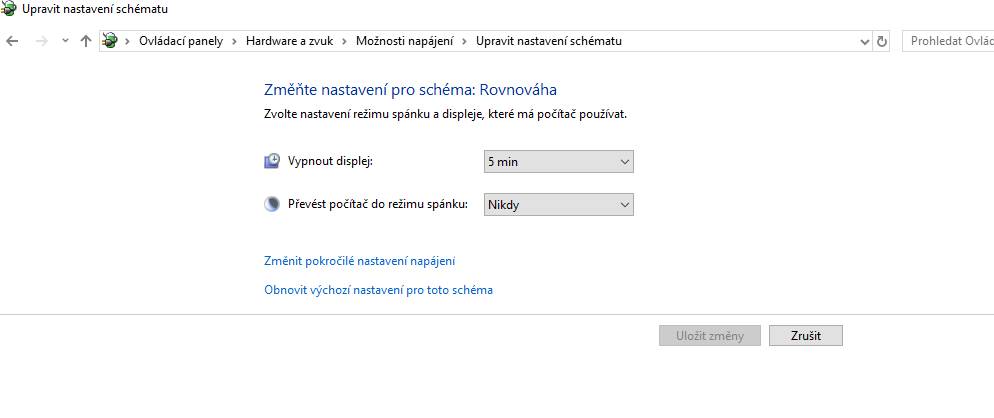Expand the address bar history dropdown
The image size is (994, 418).
click(865, 41)
